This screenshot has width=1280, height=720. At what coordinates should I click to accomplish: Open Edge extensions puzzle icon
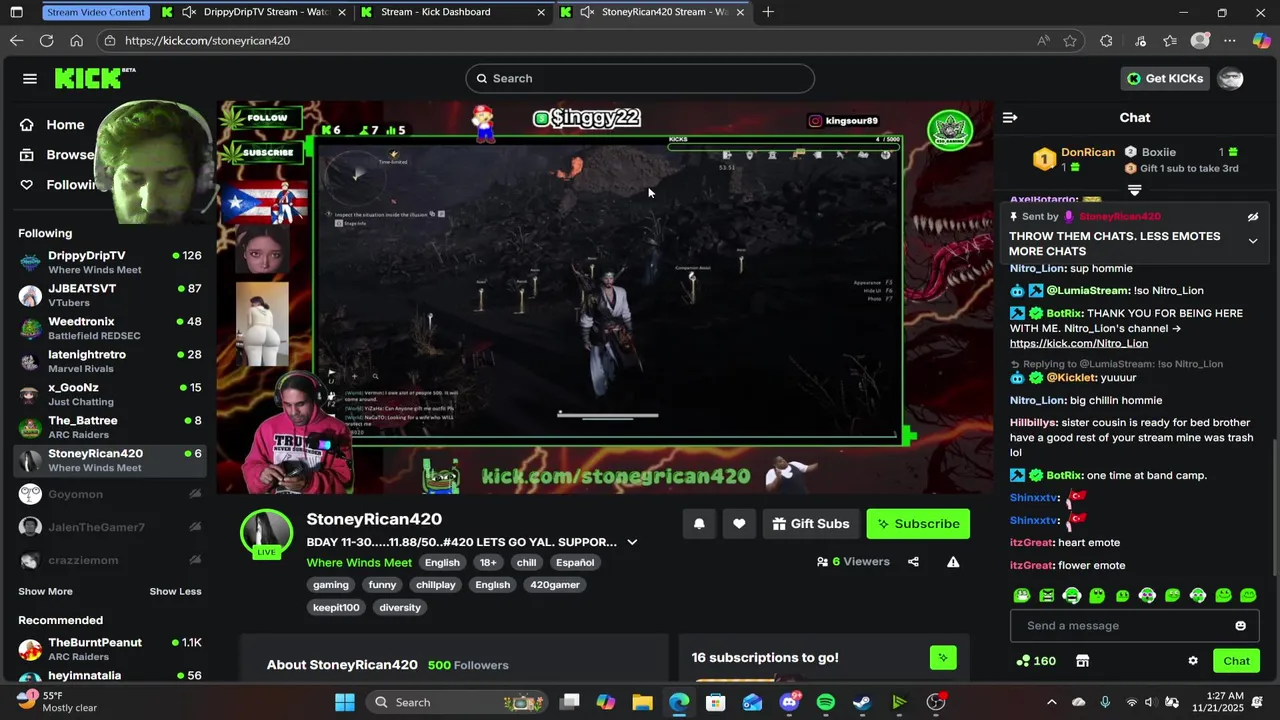(x=1106, y=41)
